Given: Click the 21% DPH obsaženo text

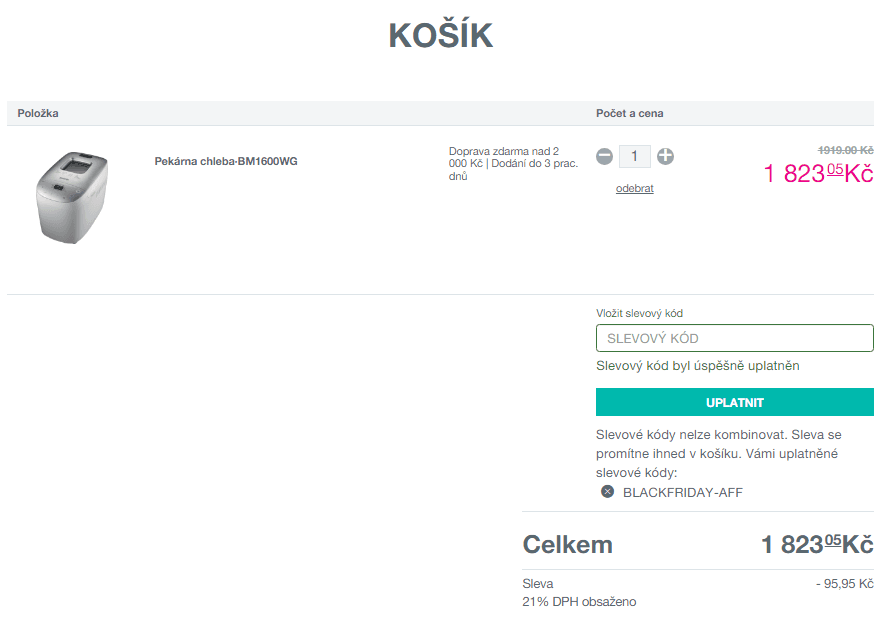Looking at the screenshot, I should [x=575, y=602].
